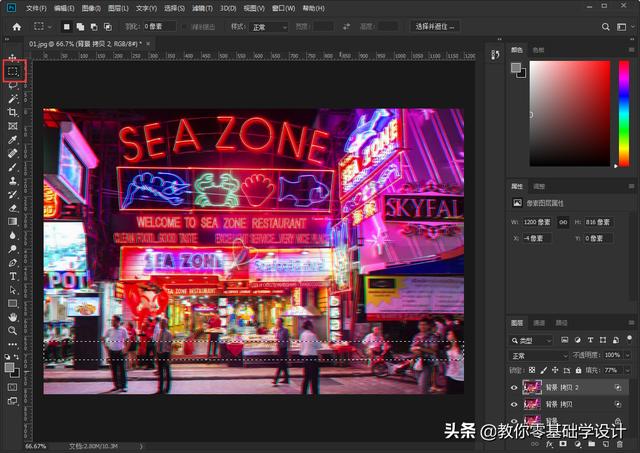The image size is (640, 453).
Task: Hide the 背景 拷贝 2 layer
Action: (514, 387)
